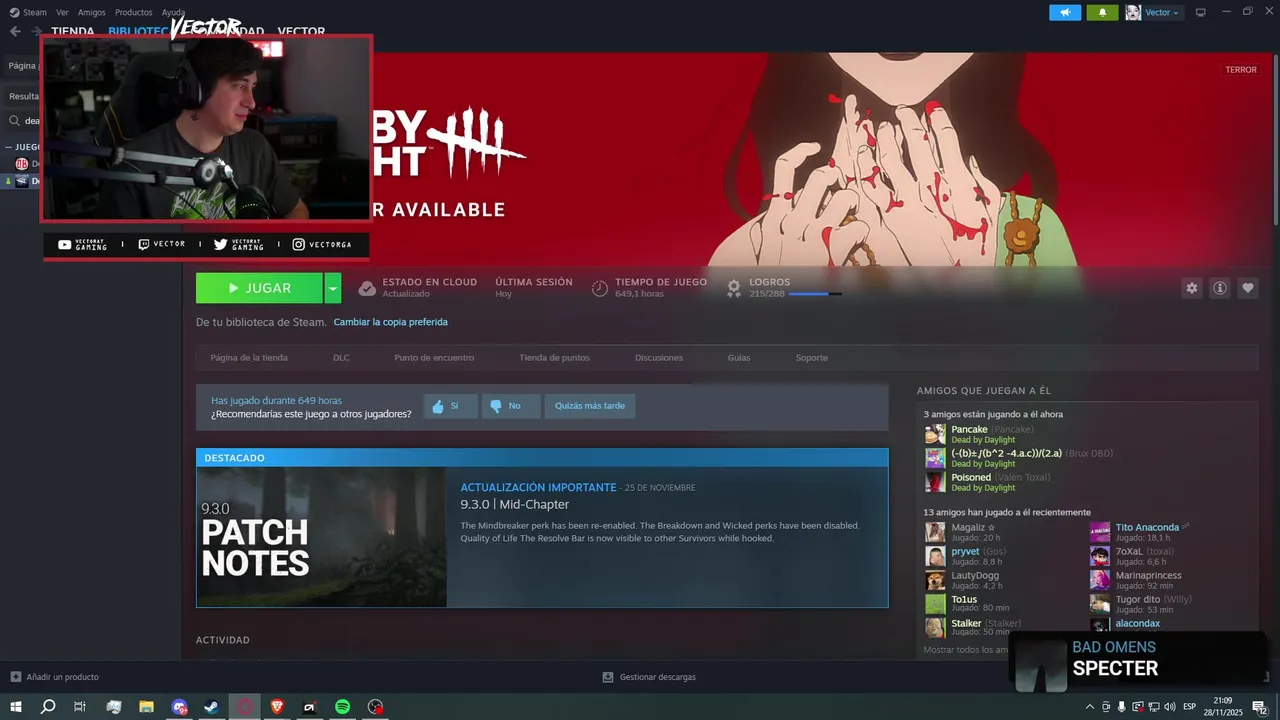
Task: Click Cambiar la copia preferida link
Action: pos(390,322)
